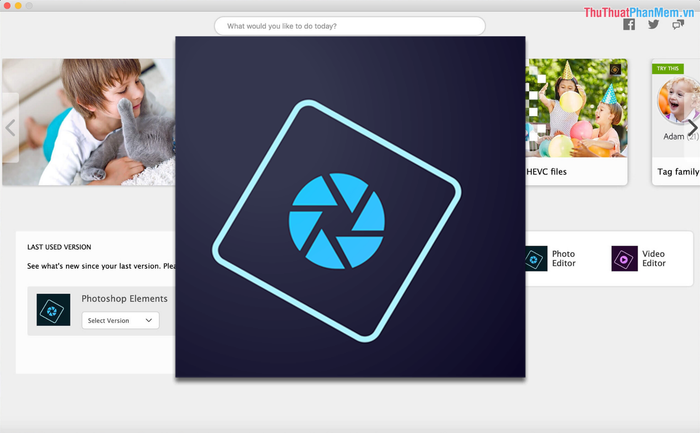Screen dimensions: 700x433
Task: Click the TRY THIS green badge
Action: [x=667, y=68]
